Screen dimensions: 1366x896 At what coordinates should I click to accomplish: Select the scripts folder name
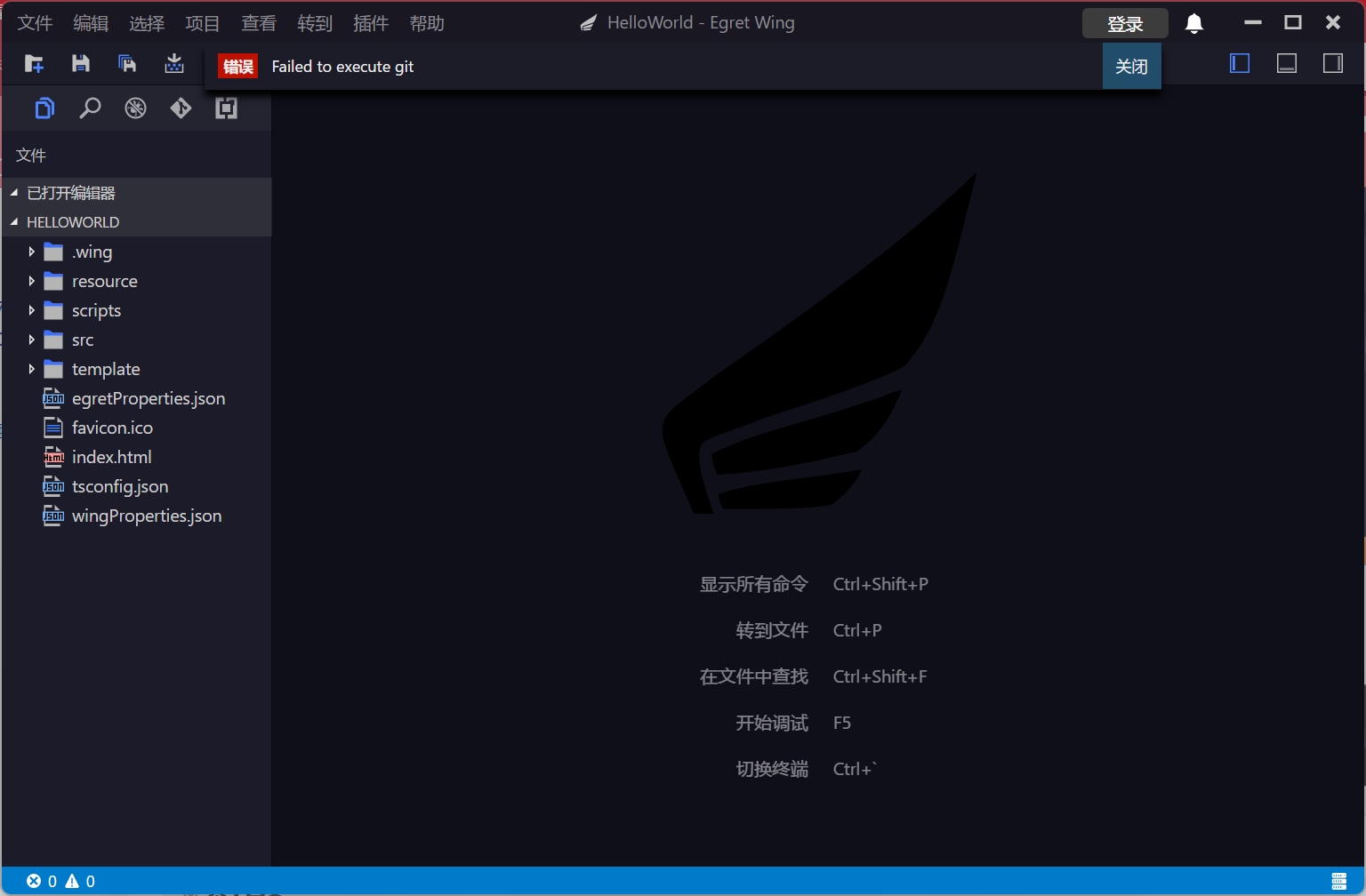click(96, 311)
